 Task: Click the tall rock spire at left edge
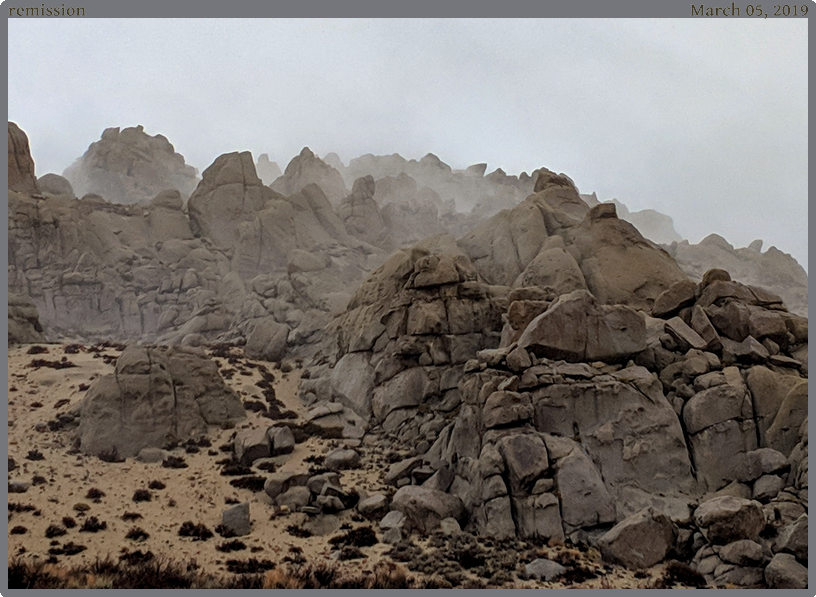click(20, 158)
